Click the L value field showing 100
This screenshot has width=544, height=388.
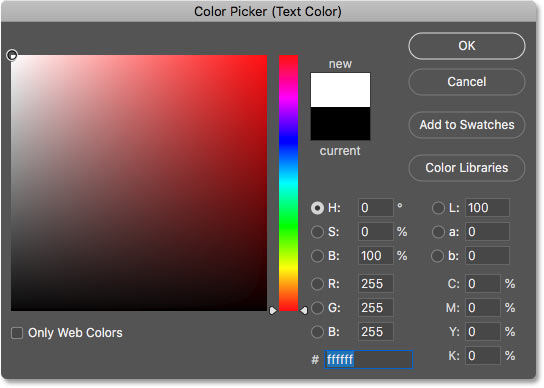click(487, 208)
